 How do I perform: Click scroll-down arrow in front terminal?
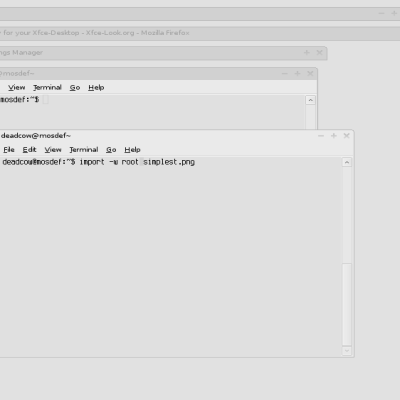(x=347, y=351)
